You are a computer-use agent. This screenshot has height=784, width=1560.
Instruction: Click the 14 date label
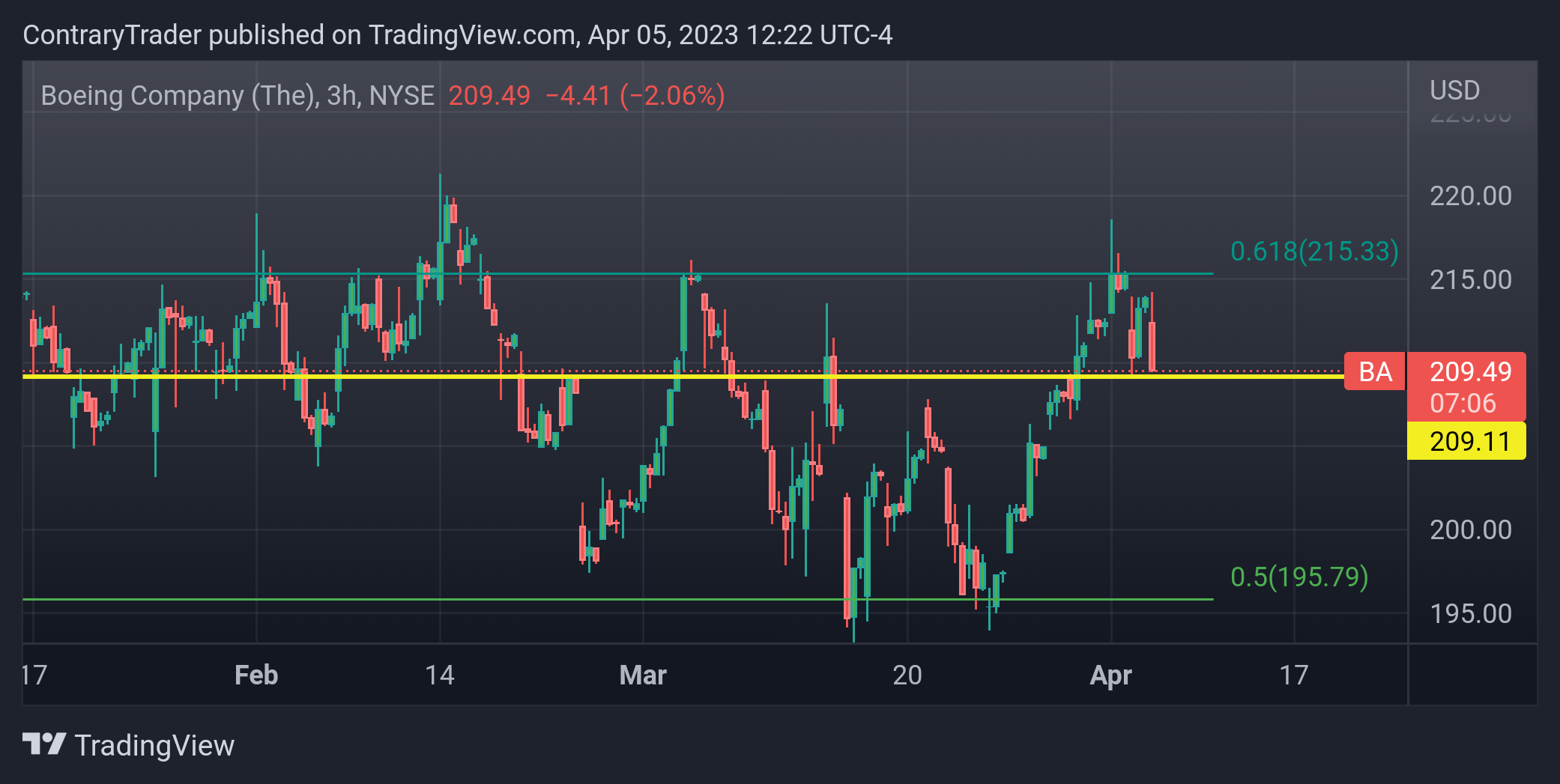tap(440, 675)
